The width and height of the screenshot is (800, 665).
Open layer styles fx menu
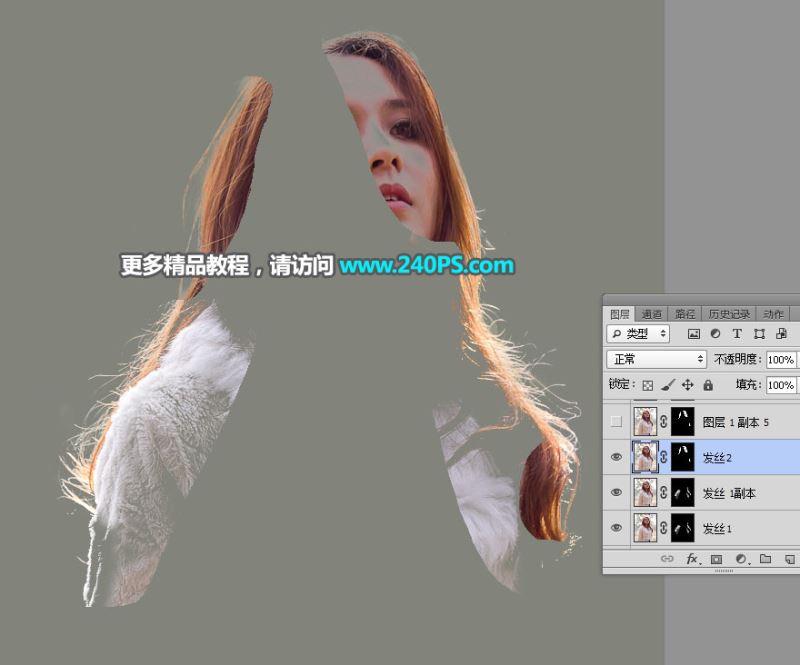pos(692,559)
